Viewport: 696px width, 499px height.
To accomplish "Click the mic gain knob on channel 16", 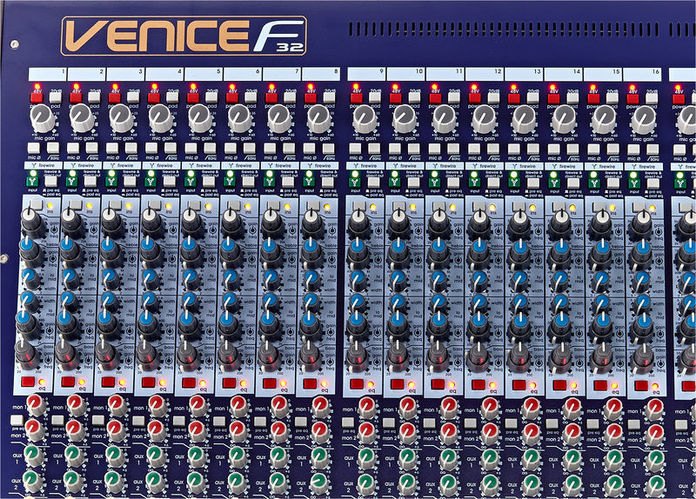I will (x=643, y=119).
